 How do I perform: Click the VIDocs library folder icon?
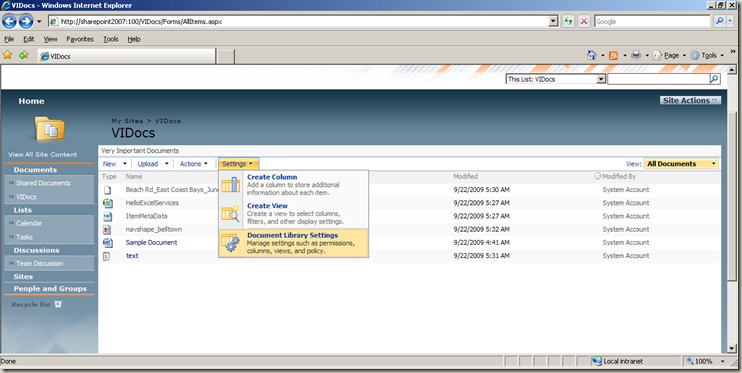point(49,129)
